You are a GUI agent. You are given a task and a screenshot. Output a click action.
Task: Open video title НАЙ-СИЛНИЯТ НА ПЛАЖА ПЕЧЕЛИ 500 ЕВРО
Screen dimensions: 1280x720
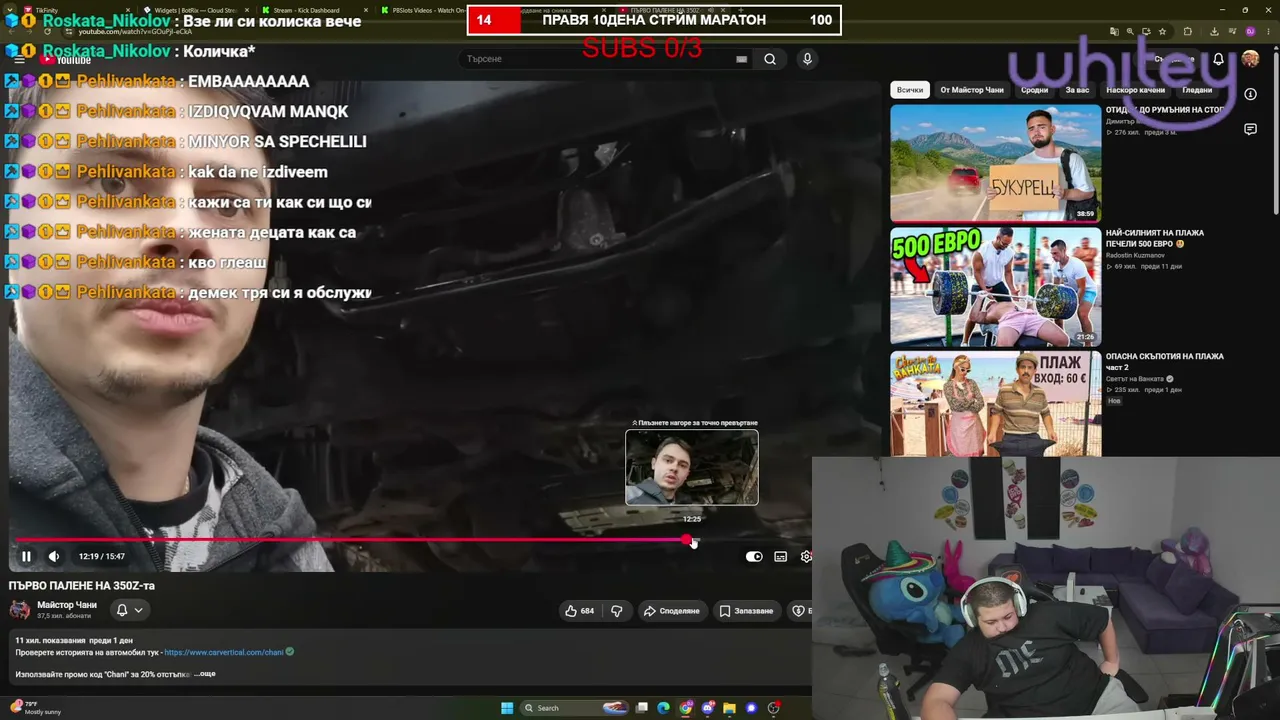pos(1155,238)
